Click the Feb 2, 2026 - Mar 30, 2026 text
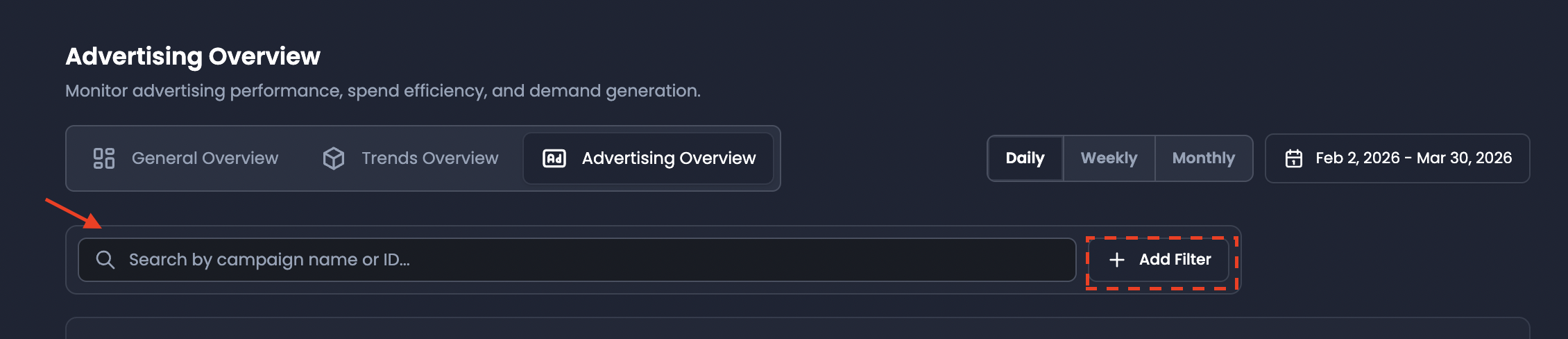Viewport: 1568px width, 339px height. [x=1414, y=158]
